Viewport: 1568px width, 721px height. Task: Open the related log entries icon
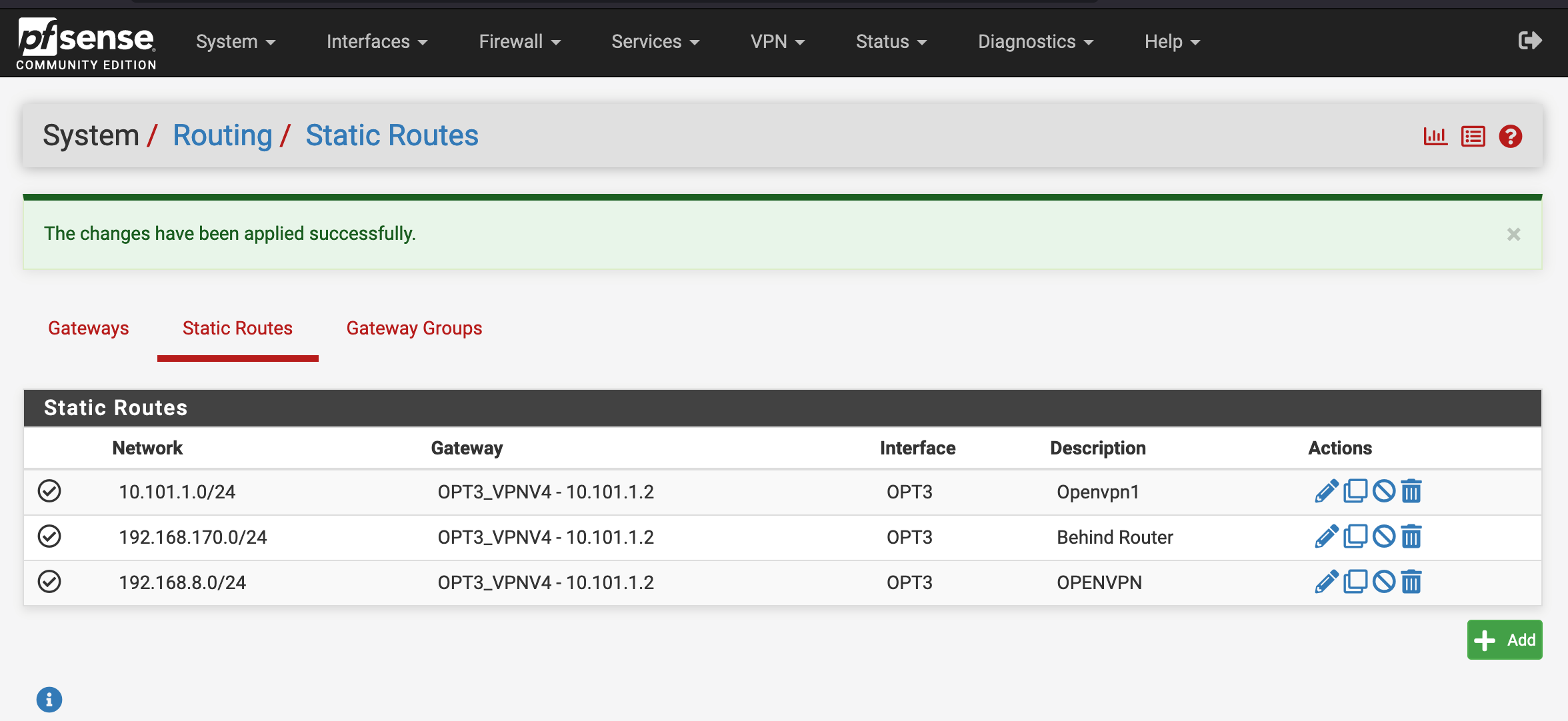pos(1473,137)
